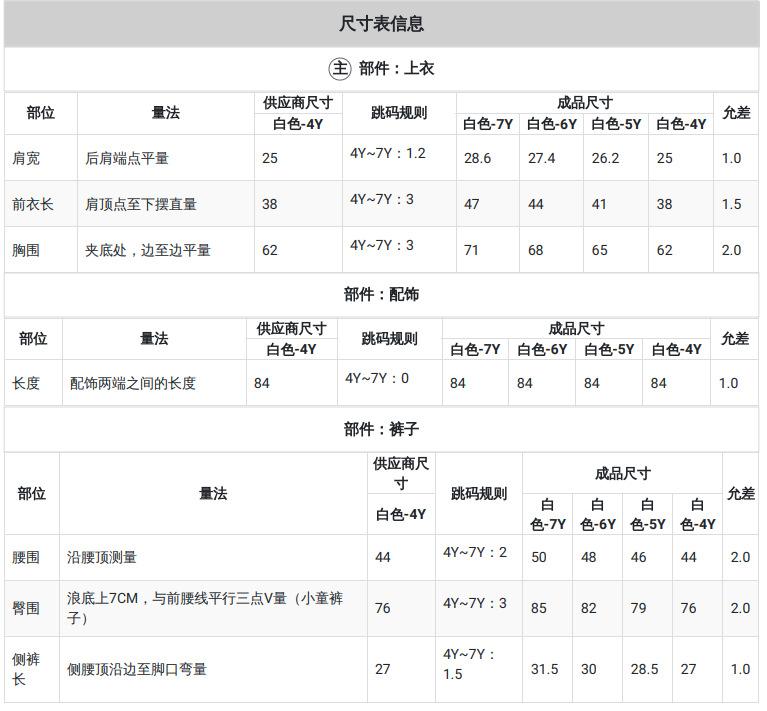This screenshot has width=767, height=711.
Task: Click the 4Y~7Y：1.2 grading rule cell
Action: point(388,153)
